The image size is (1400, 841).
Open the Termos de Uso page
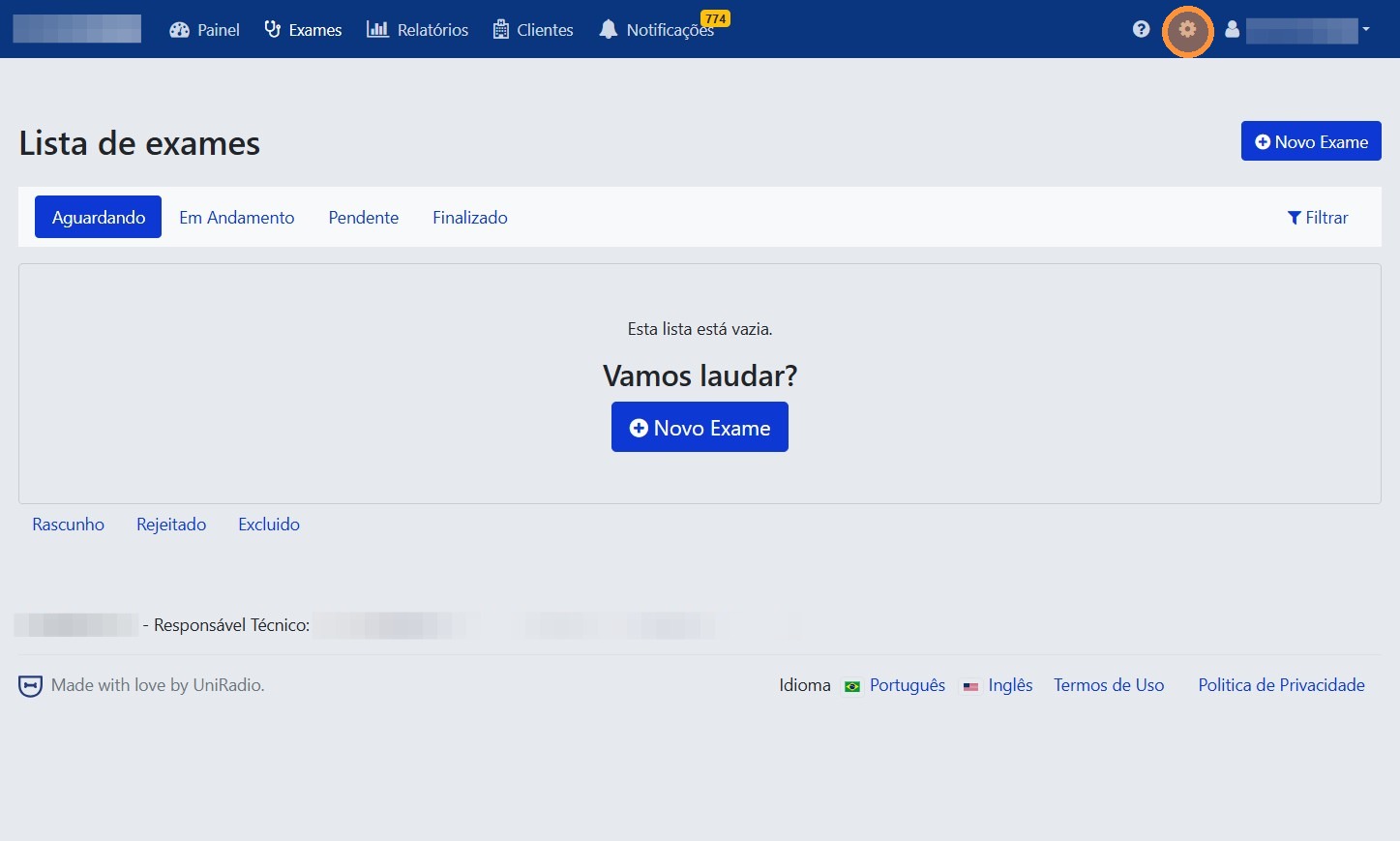point(1108,685)
